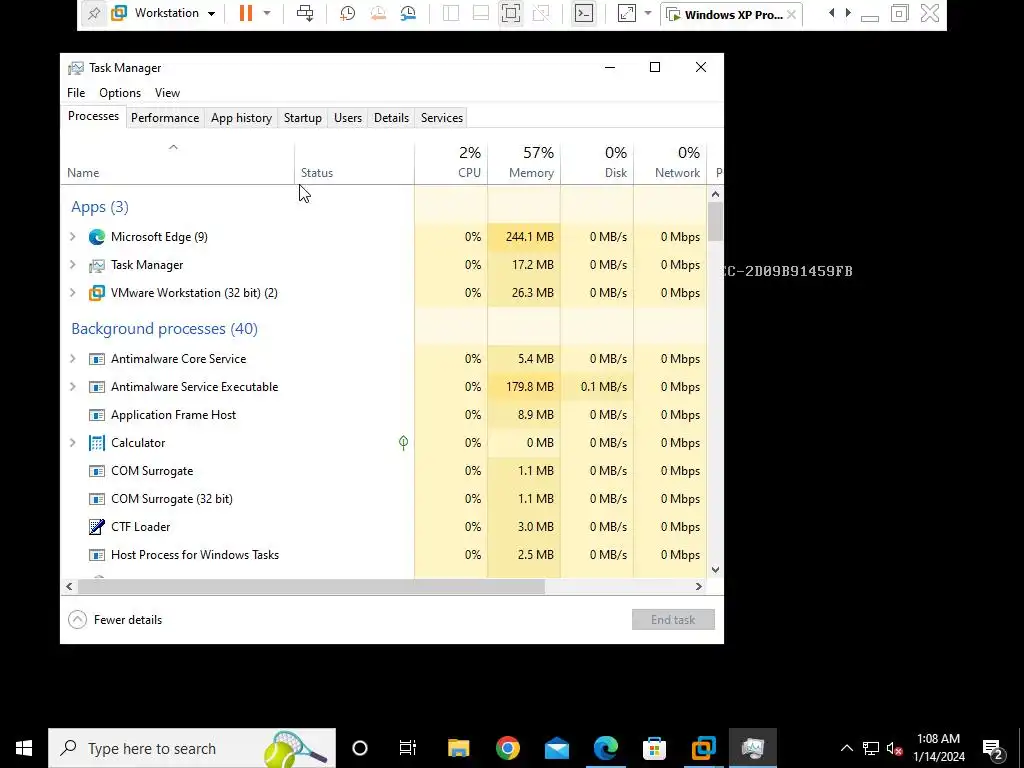Click the take snapshot clock icon
Viewport: 1024px width, 768px height.
tap(347, 13)
